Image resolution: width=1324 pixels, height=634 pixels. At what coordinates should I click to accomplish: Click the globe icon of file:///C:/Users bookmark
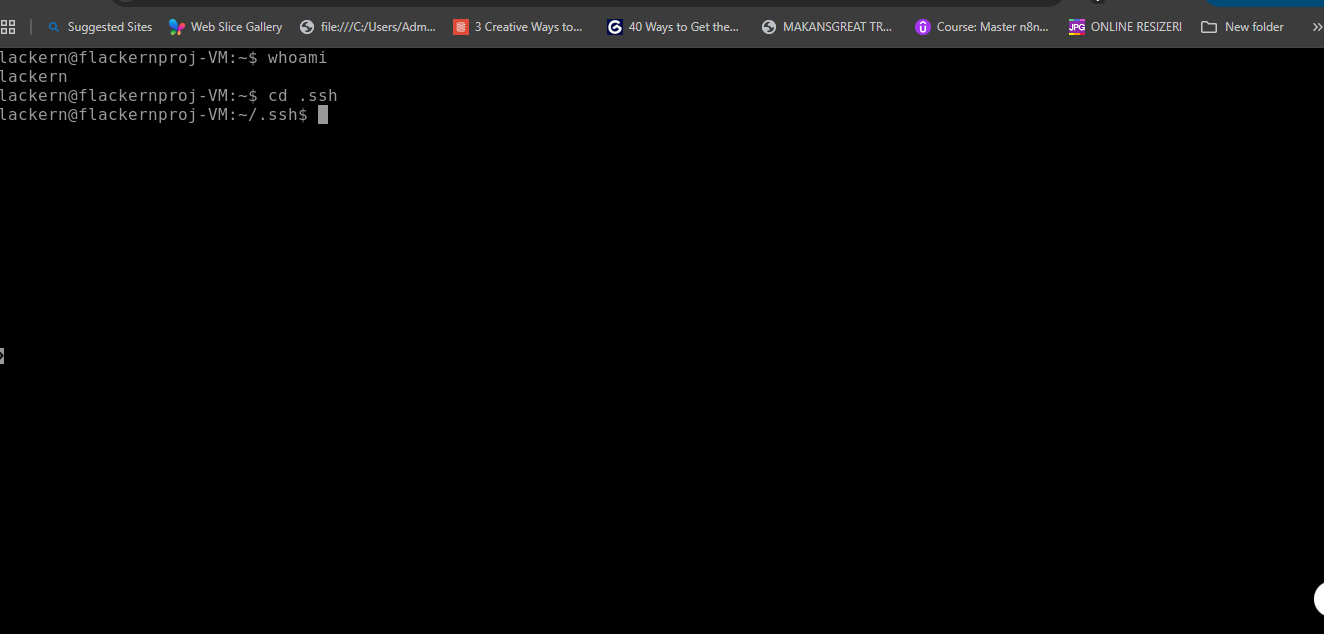(x=307, y=27)
